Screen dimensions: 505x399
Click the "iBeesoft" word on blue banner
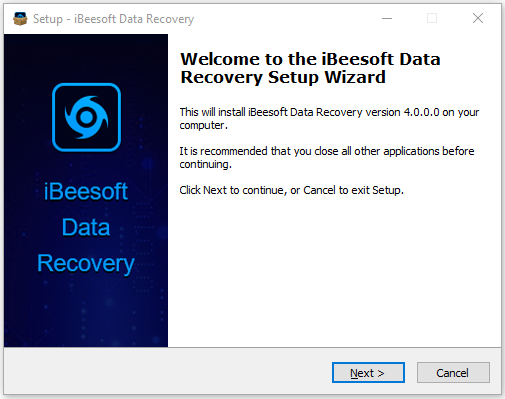pyautogui.click(x=86, y=191)
